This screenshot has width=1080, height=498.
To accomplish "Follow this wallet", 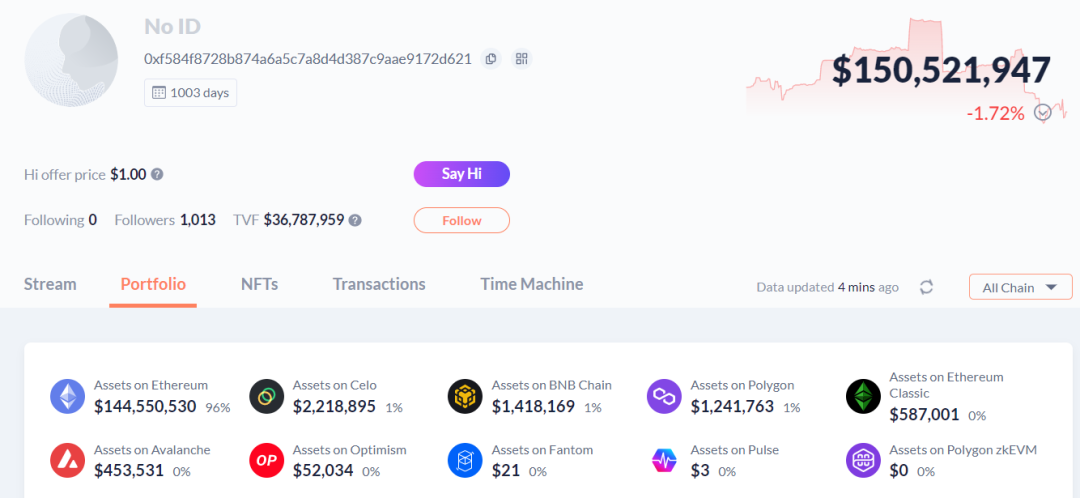I will point(461,220).
